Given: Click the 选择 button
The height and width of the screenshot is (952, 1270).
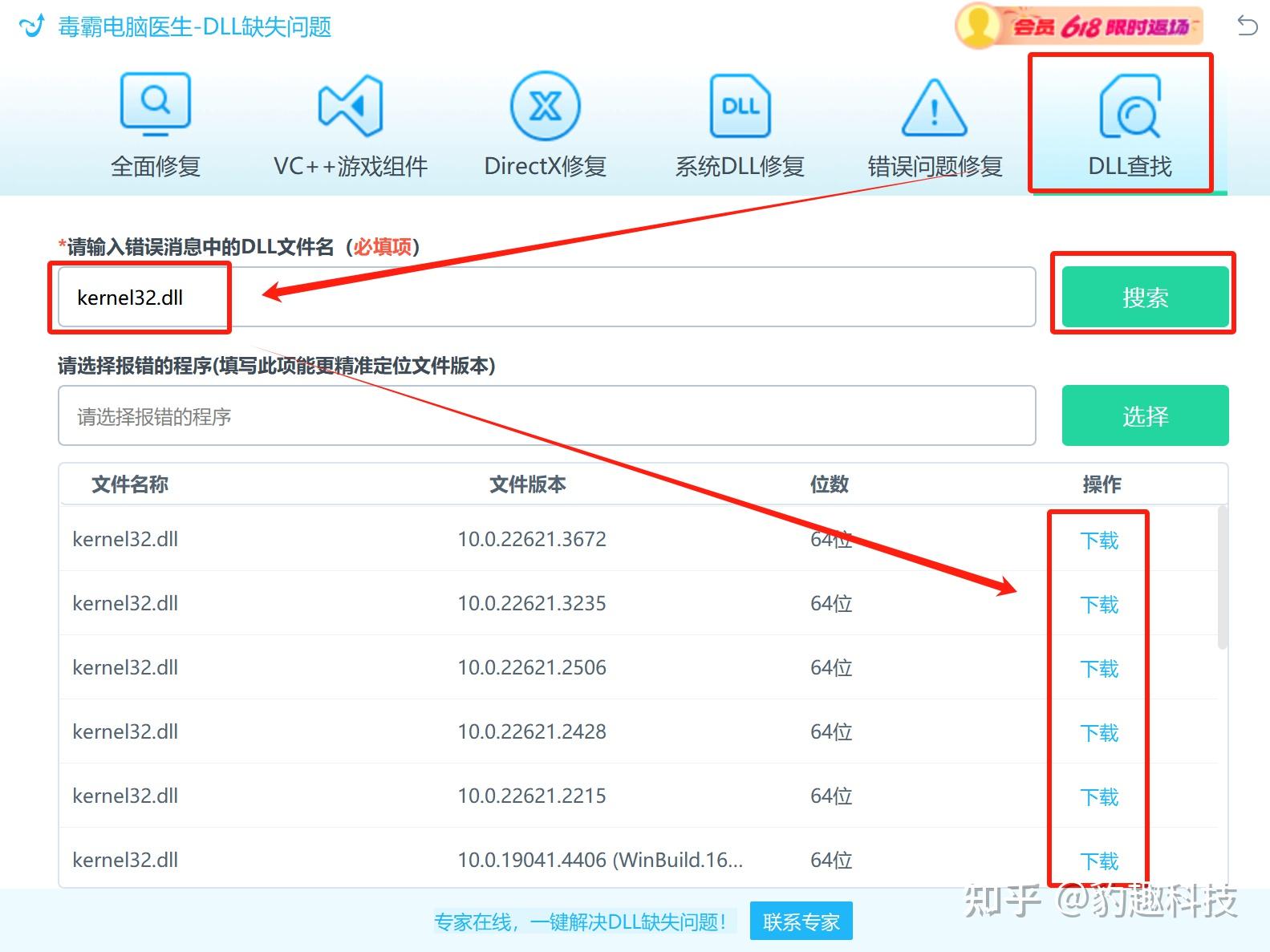Looking at the screenshot, I should (x=1145, y=415).
